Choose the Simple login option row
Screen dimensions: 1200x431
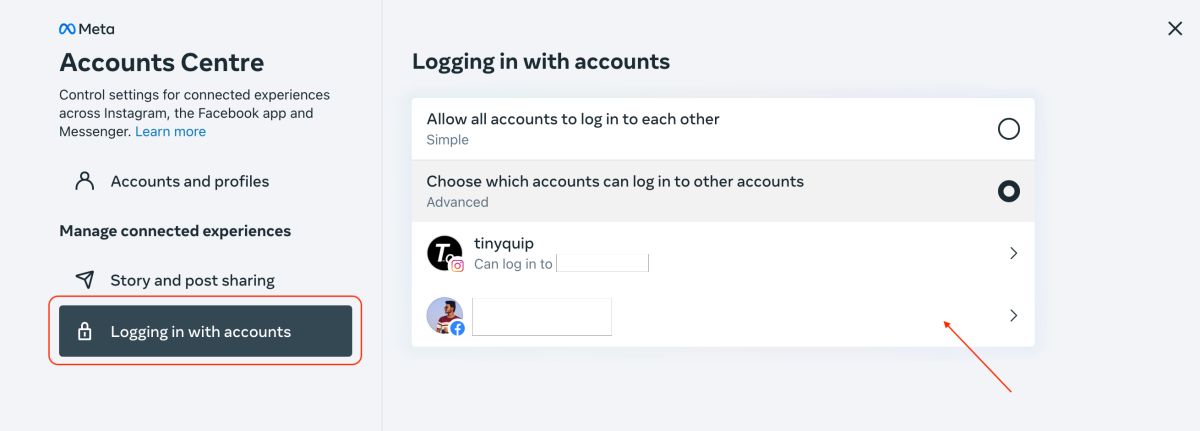(723, 129)
